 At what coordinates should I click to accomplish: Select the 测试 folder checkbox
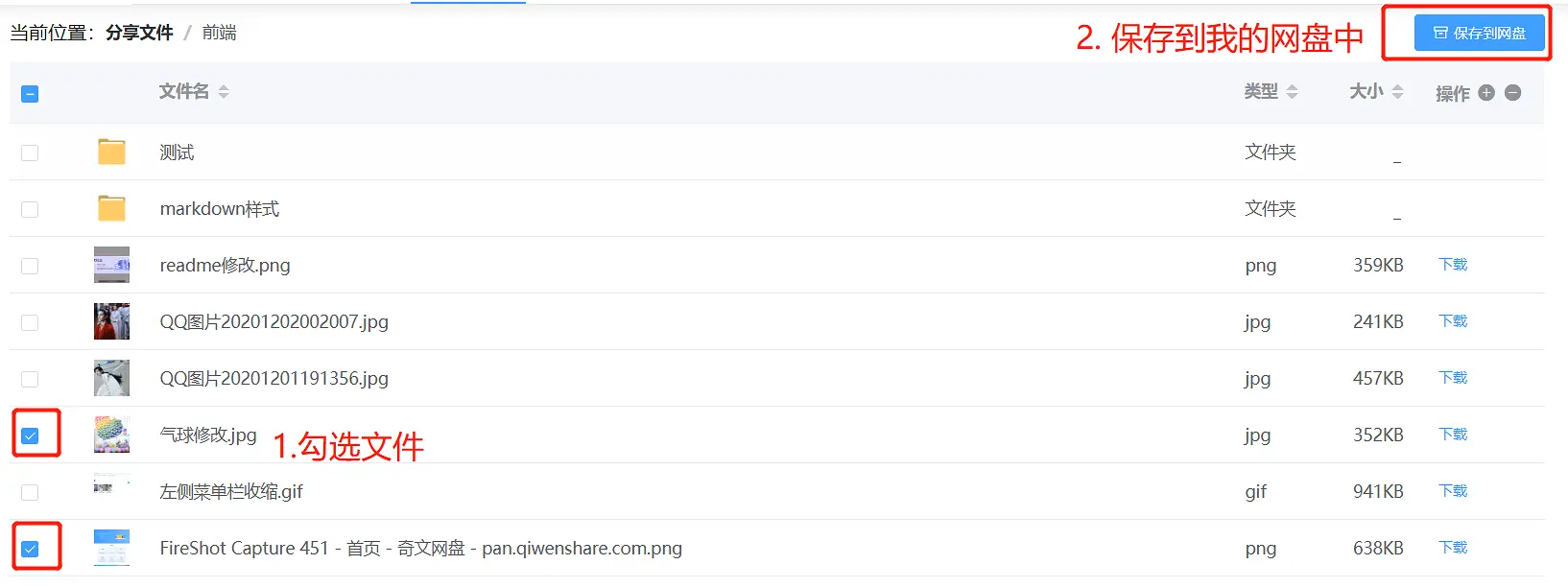point(30,153)
